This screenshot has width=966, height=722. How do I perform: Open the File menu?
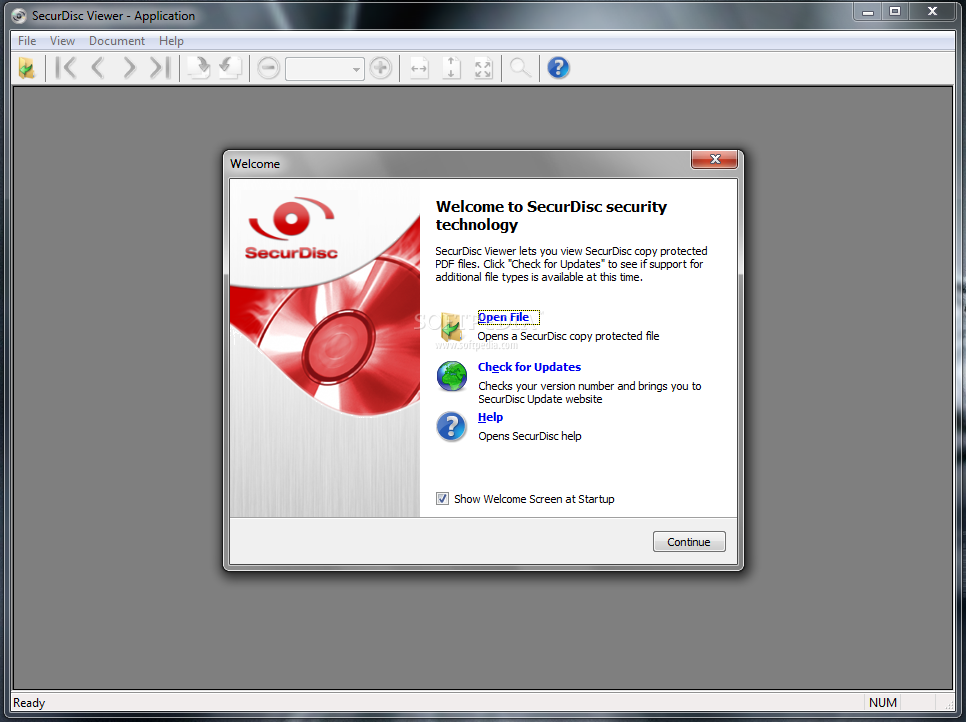[x=27, y=41]
